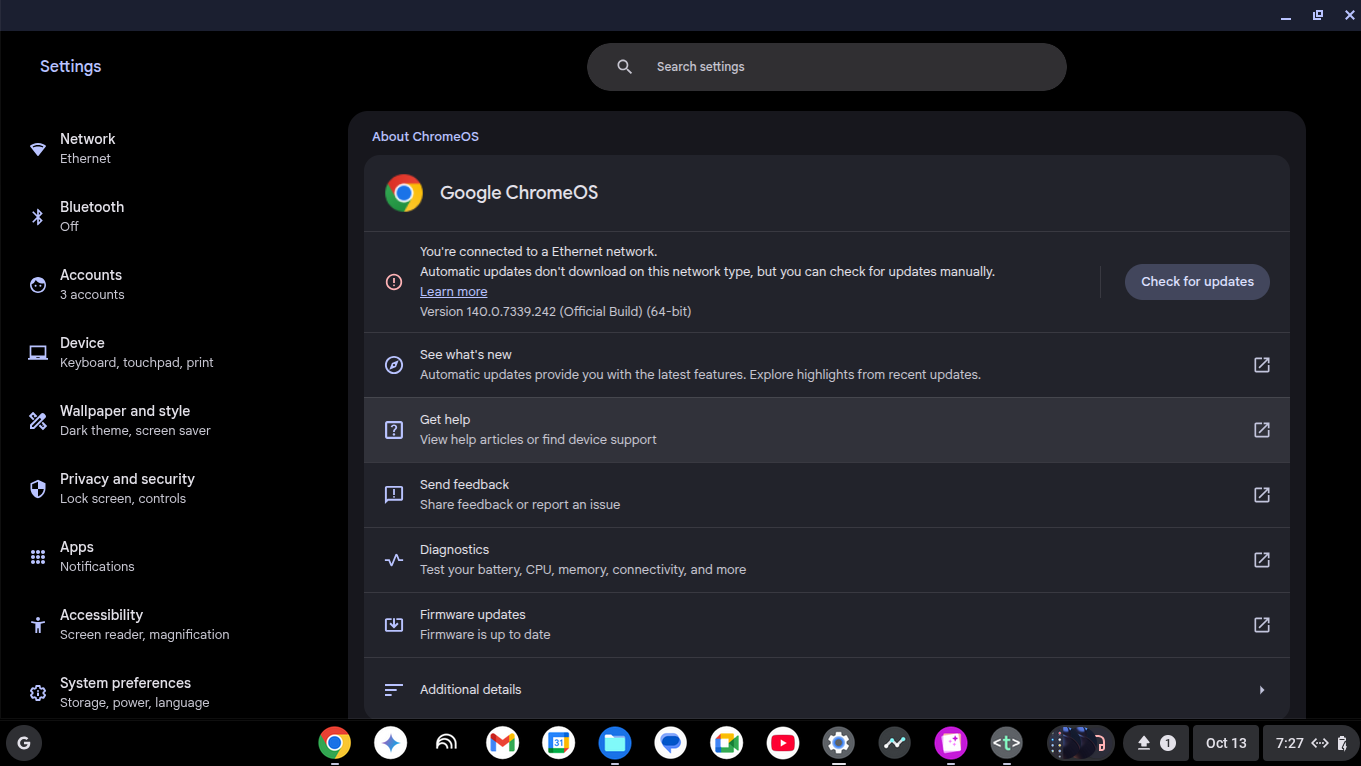Click Send feedback external link icon
The image size is (1361, 766).
1261,495
